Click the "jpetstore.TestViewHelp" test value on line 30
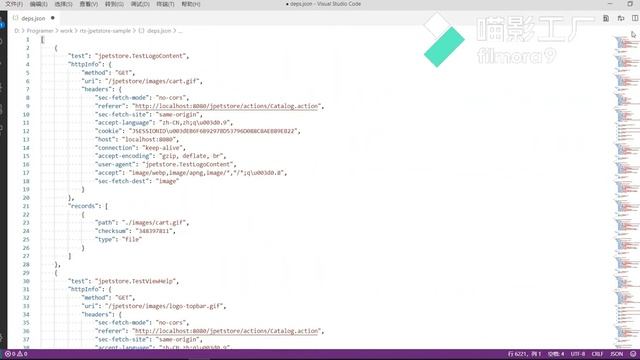The image size is (640, 360). pos(137,281)
